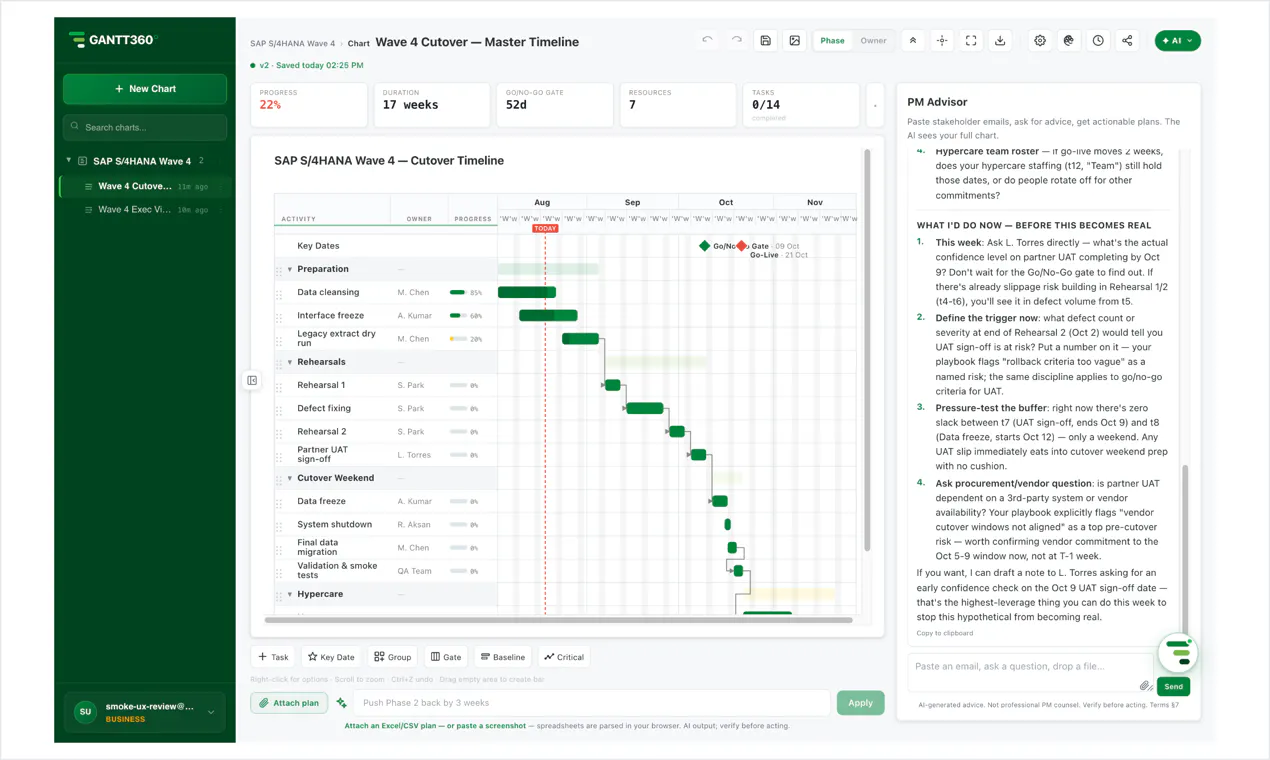
Task: Open Wave 4 Cutover chart item
Action: pyautogui.click(x=146, y=186)
